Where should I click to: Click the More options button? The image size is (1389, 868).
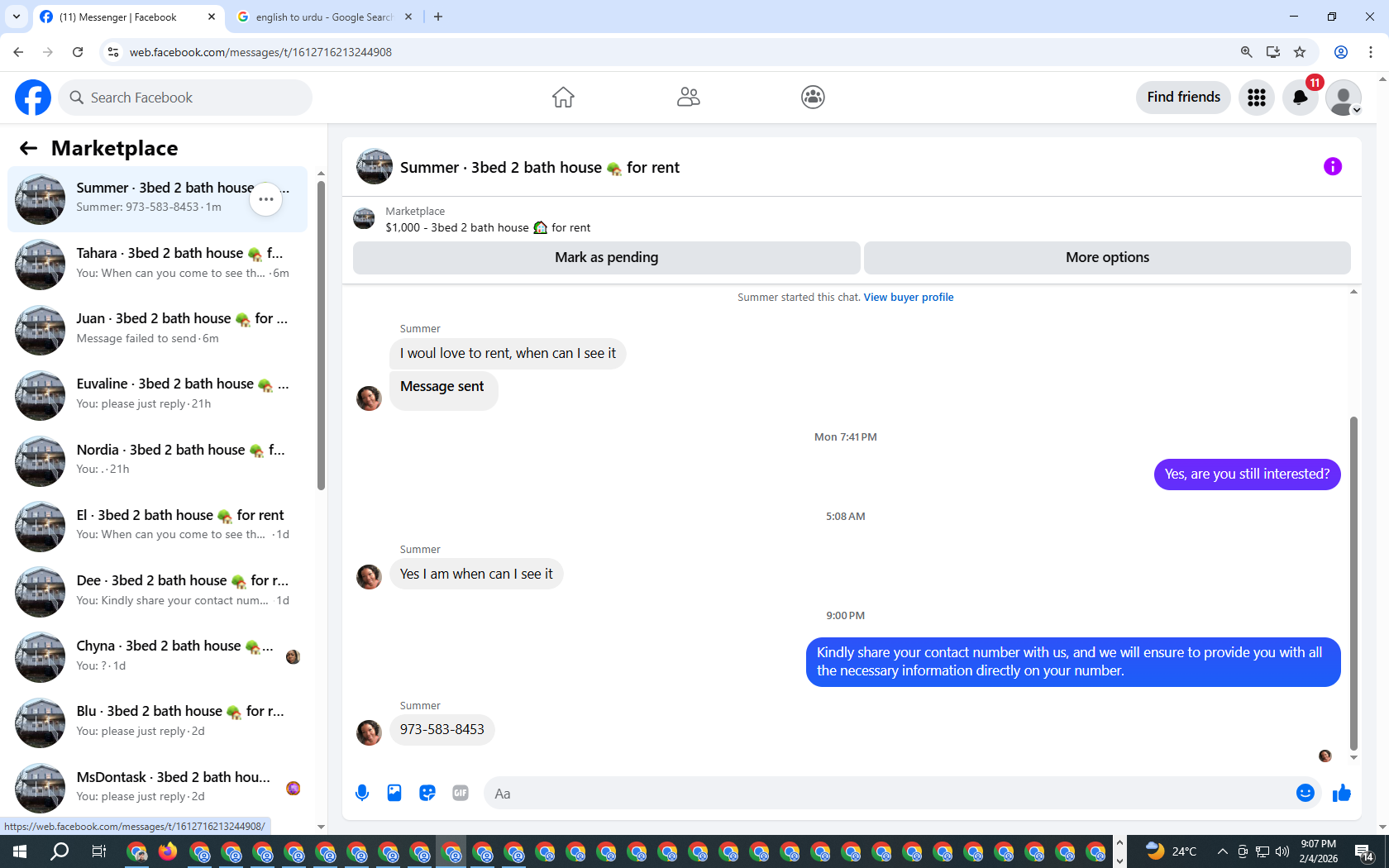[1107, 257]
